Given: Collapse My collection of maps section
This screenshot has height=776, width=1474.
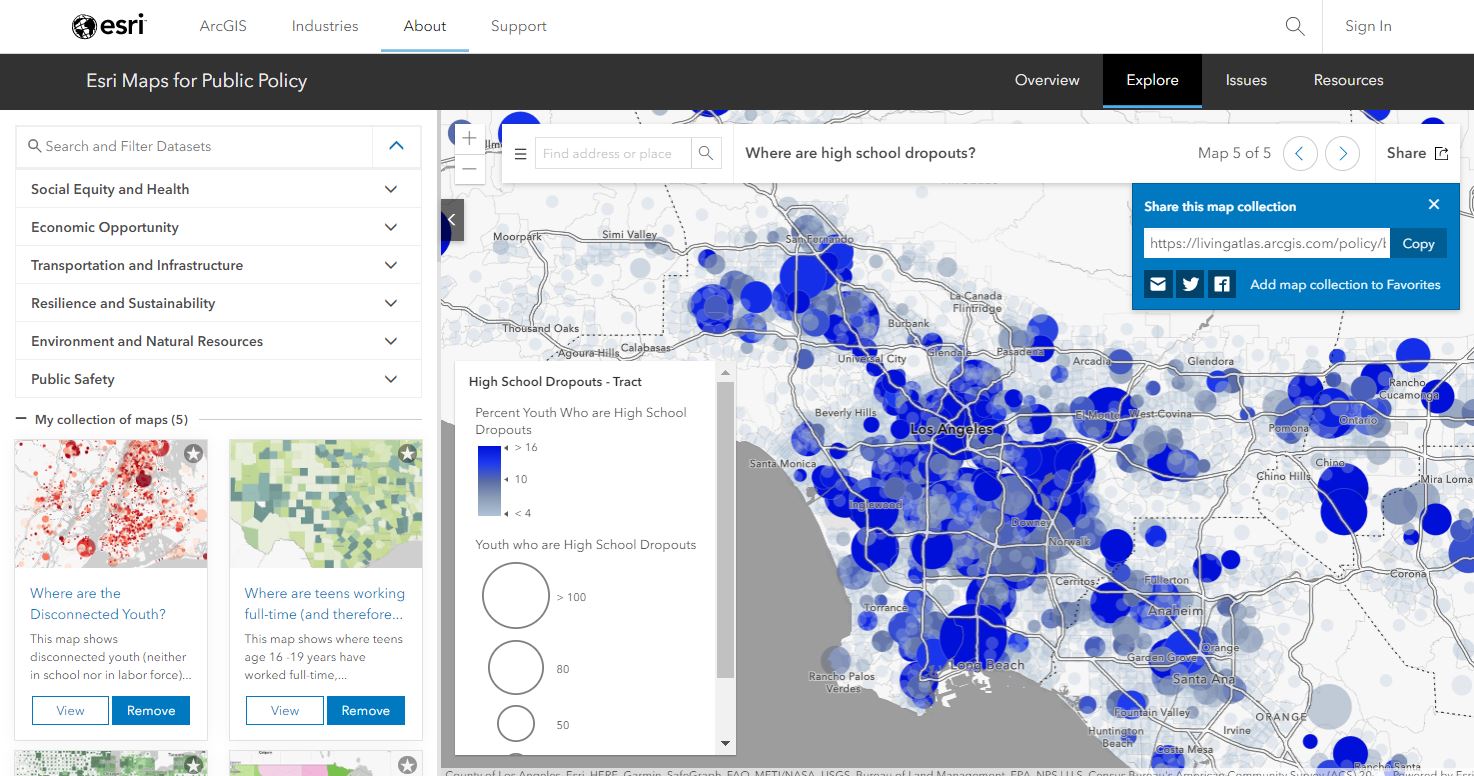Looking at the screenshot, I should 21,419.
